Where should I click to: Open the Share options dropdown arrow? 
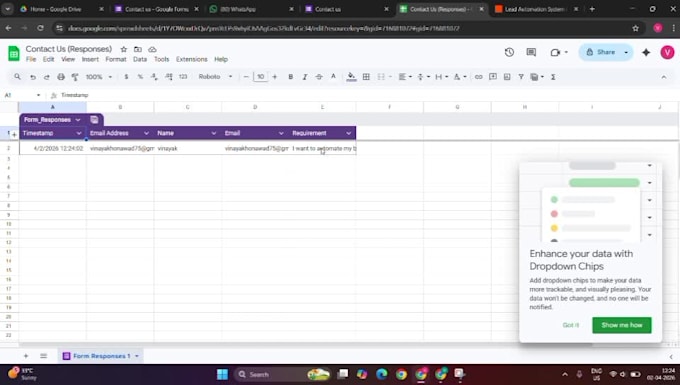(x=626, y=52)
